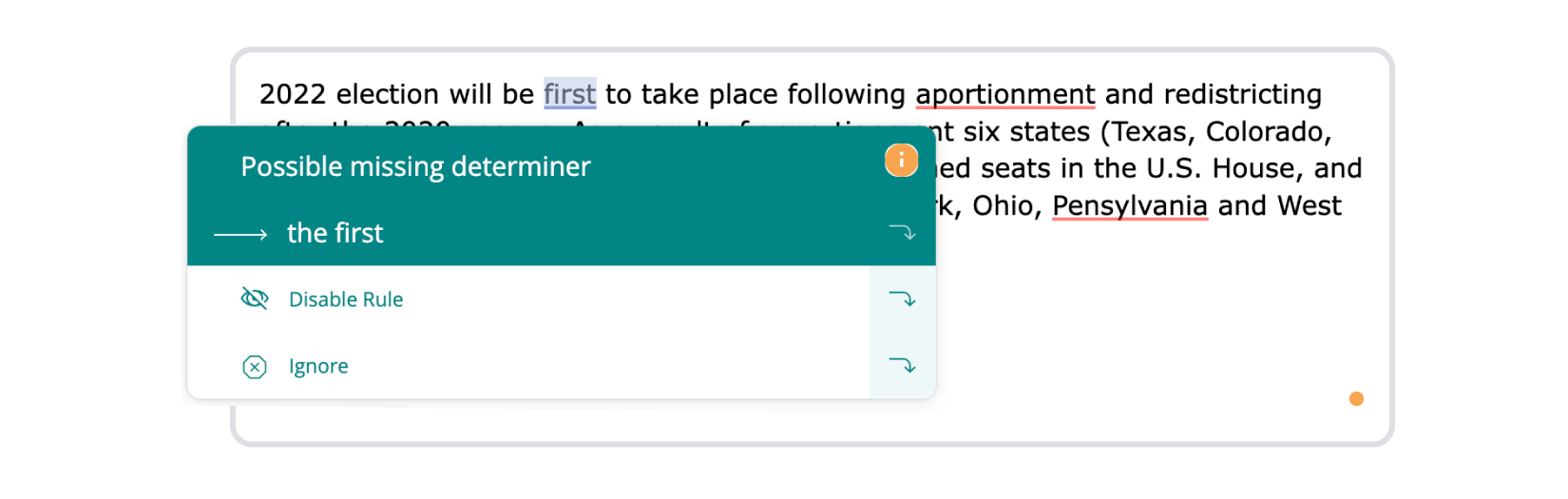This screenshot has height=499, width=1568.
Task: Click the curved arrow beside "the first"
Action: [902, 233]
